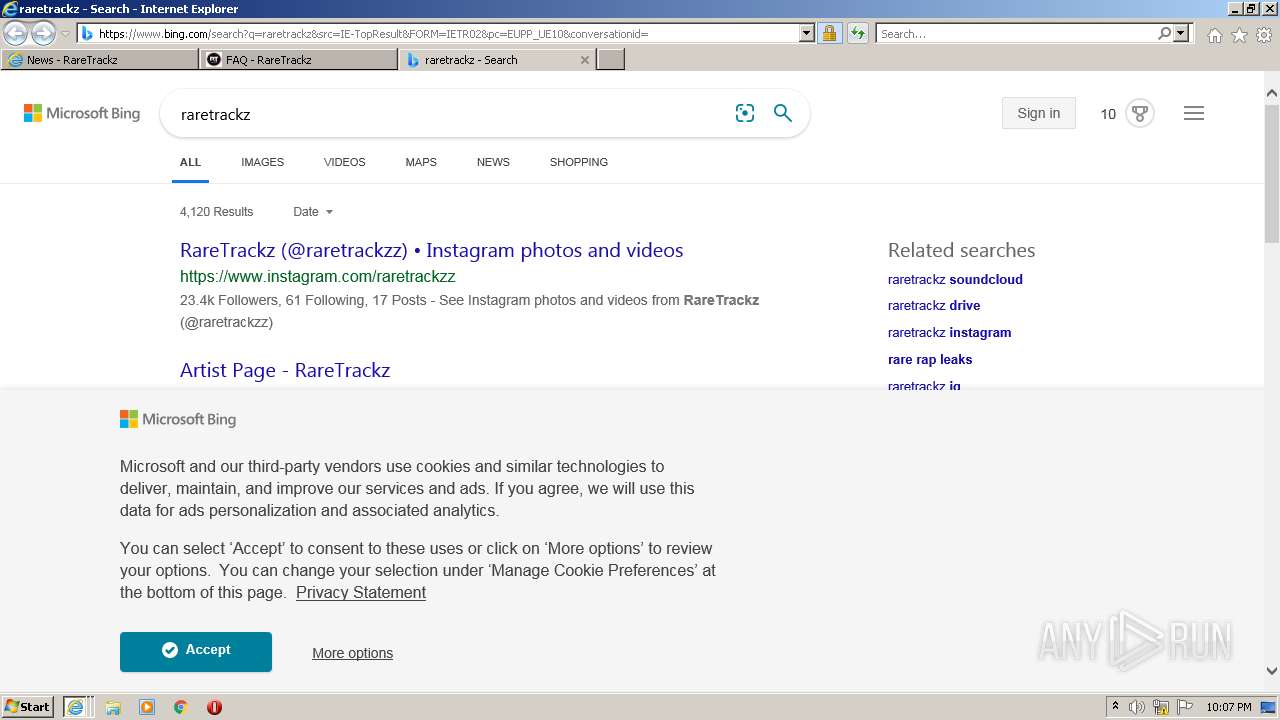Click the volume speaker tray icon

[1137, 707]
